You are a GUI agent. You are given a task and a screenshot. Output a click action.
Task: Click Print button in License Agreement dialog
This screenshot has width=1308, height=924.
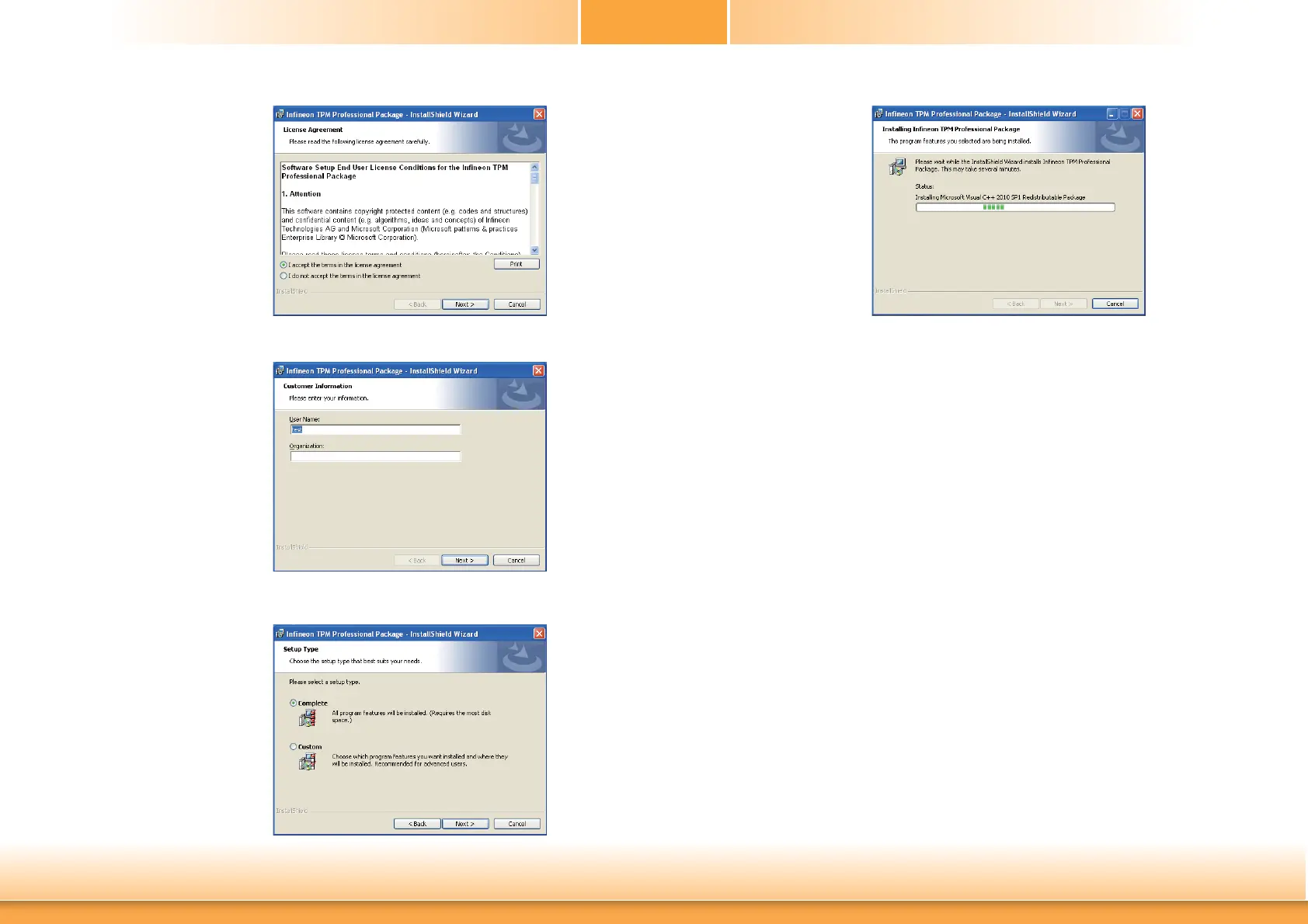tap(517, 264)
